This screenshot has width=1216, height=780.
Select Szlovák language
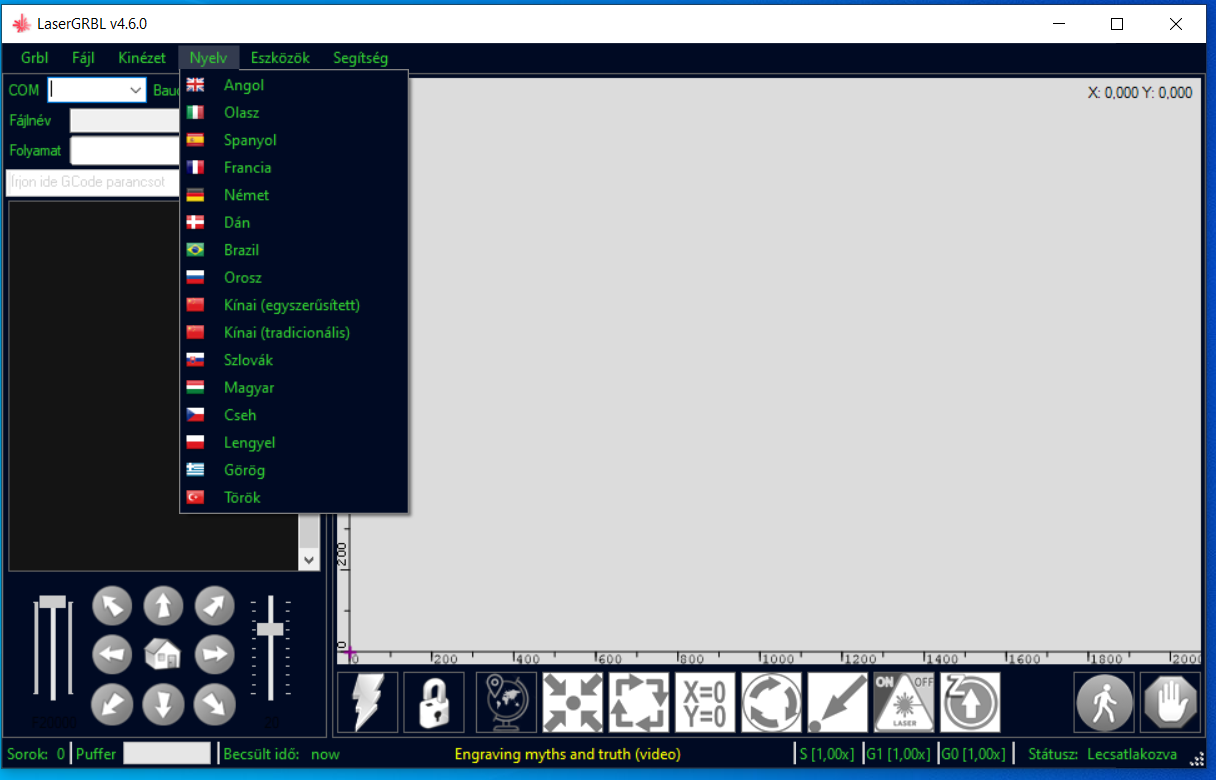click(x=294, y=360)
